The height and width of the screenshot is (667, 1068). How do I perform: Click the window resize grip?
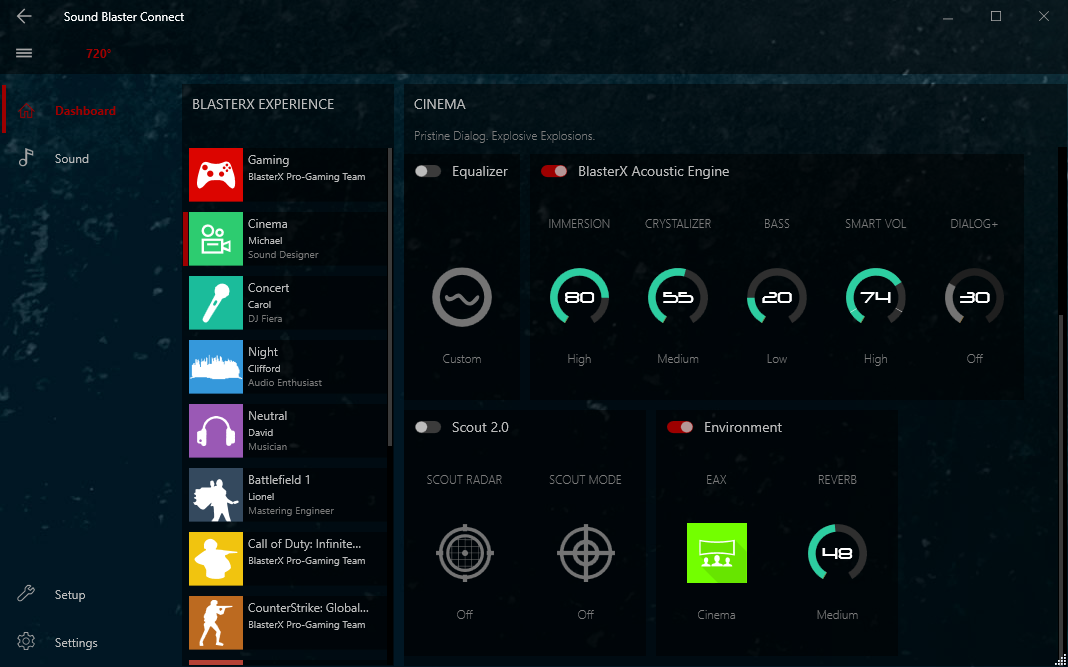click(1062, 661)
